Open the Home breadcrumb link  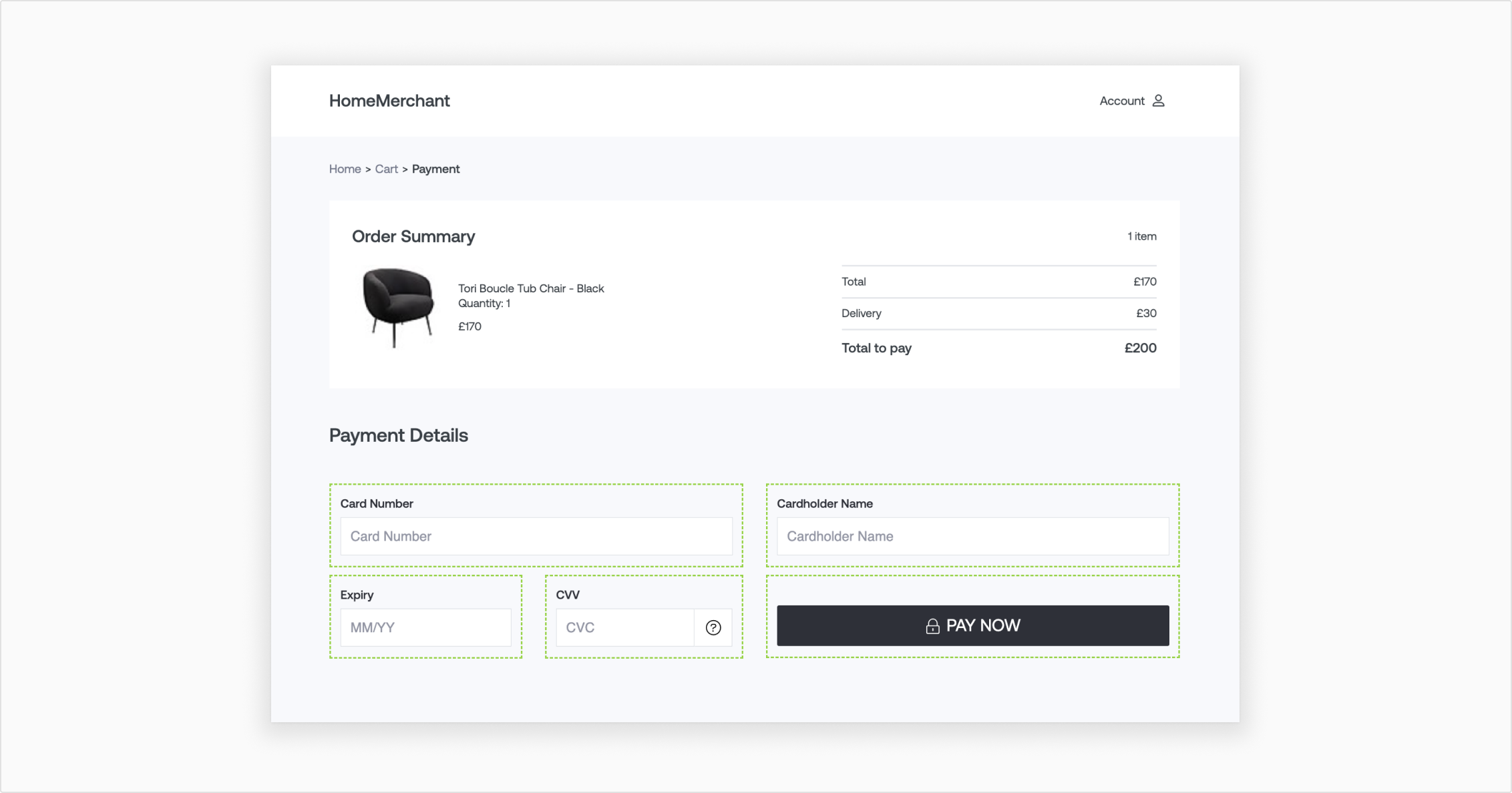(345, 169)
